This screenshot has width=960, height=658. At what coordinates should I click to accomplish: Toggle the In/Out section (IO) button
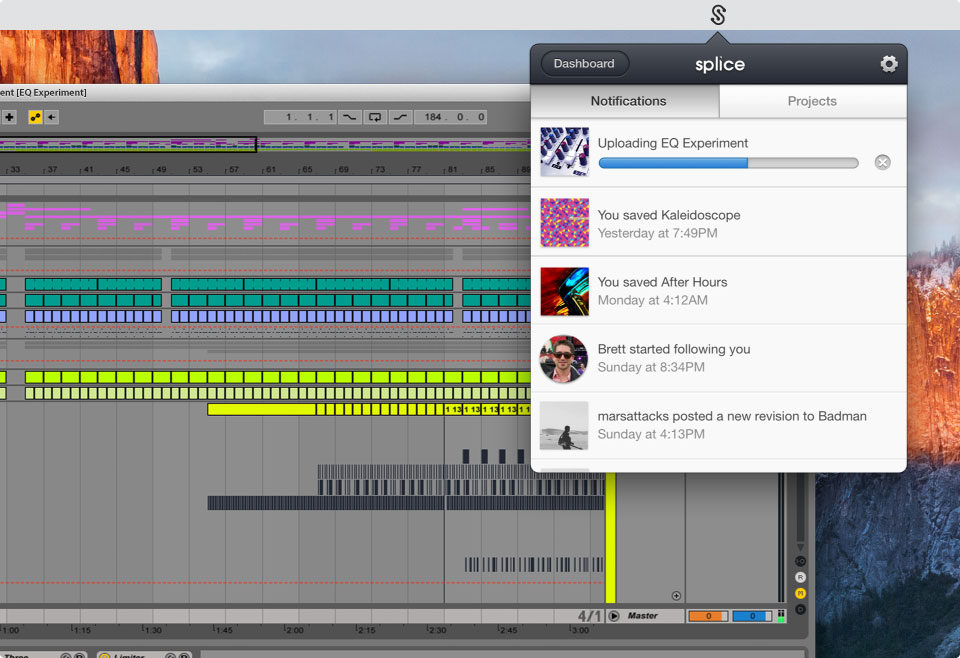pyautogui.click(x=800, y=561)
